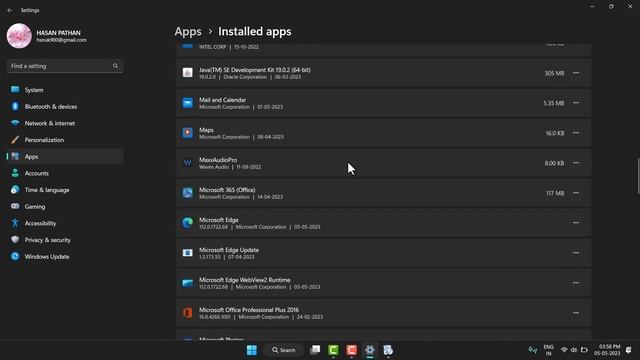The width and height of the screenshot is (640, 360).
Task: Open the Windows Start menu
Action: (x=252, y=350)
